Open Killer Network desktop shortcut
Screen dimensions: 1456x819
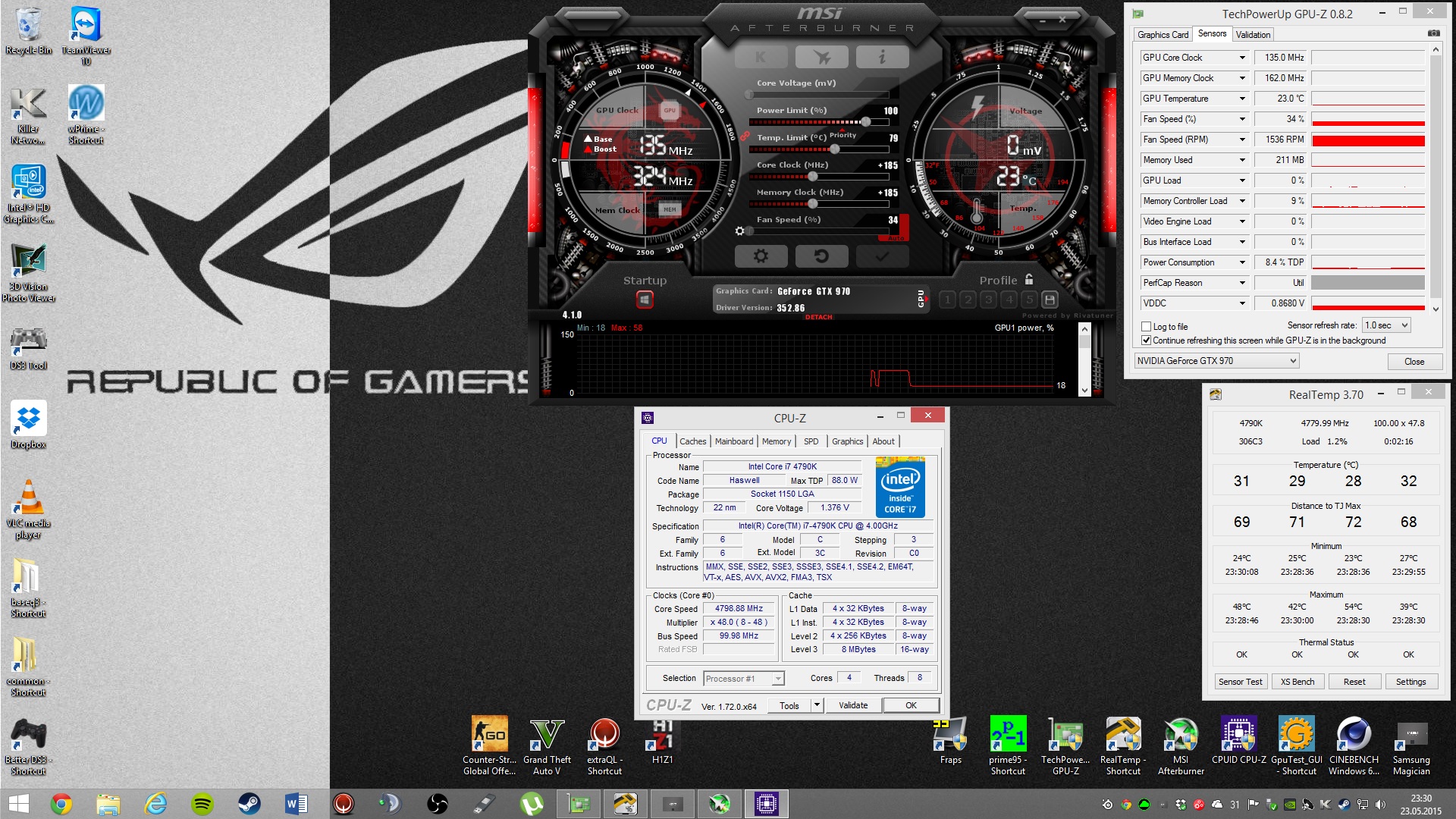29,115
